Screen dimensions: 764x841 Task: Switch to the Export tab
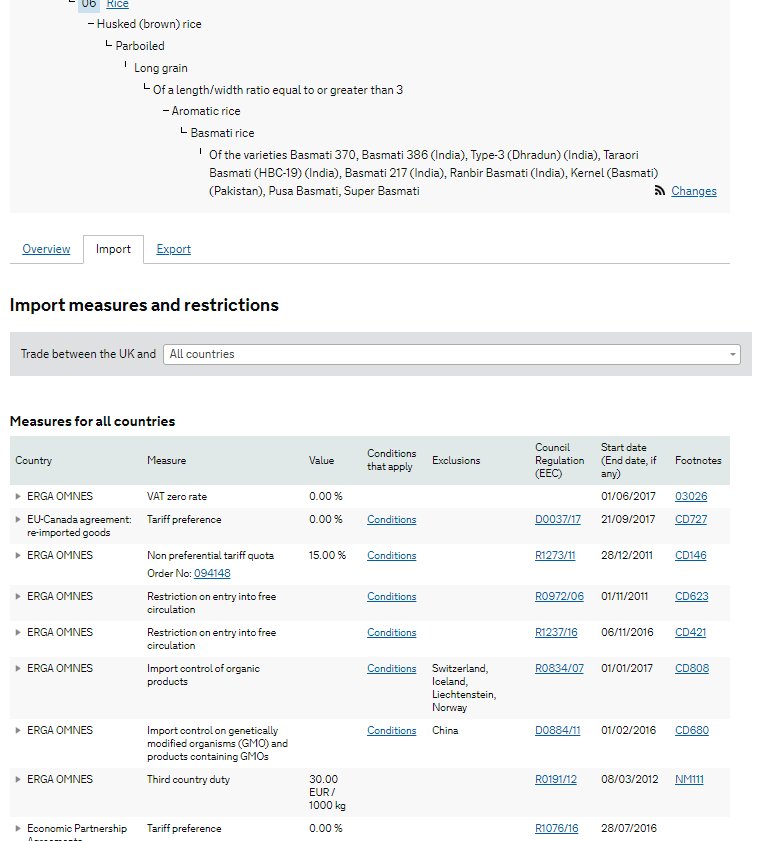173,249
